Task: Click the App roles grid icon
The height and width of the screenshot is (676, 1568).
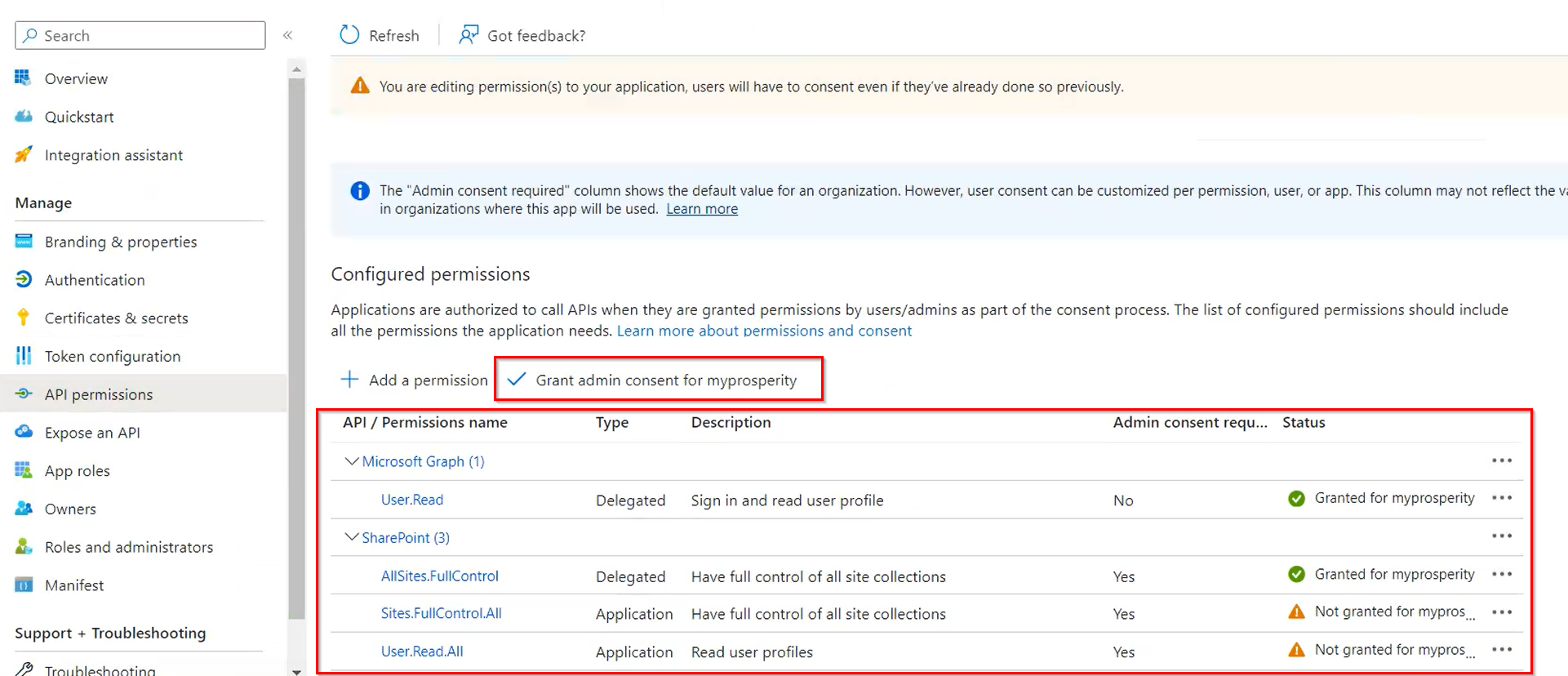Action: [24, 470]
